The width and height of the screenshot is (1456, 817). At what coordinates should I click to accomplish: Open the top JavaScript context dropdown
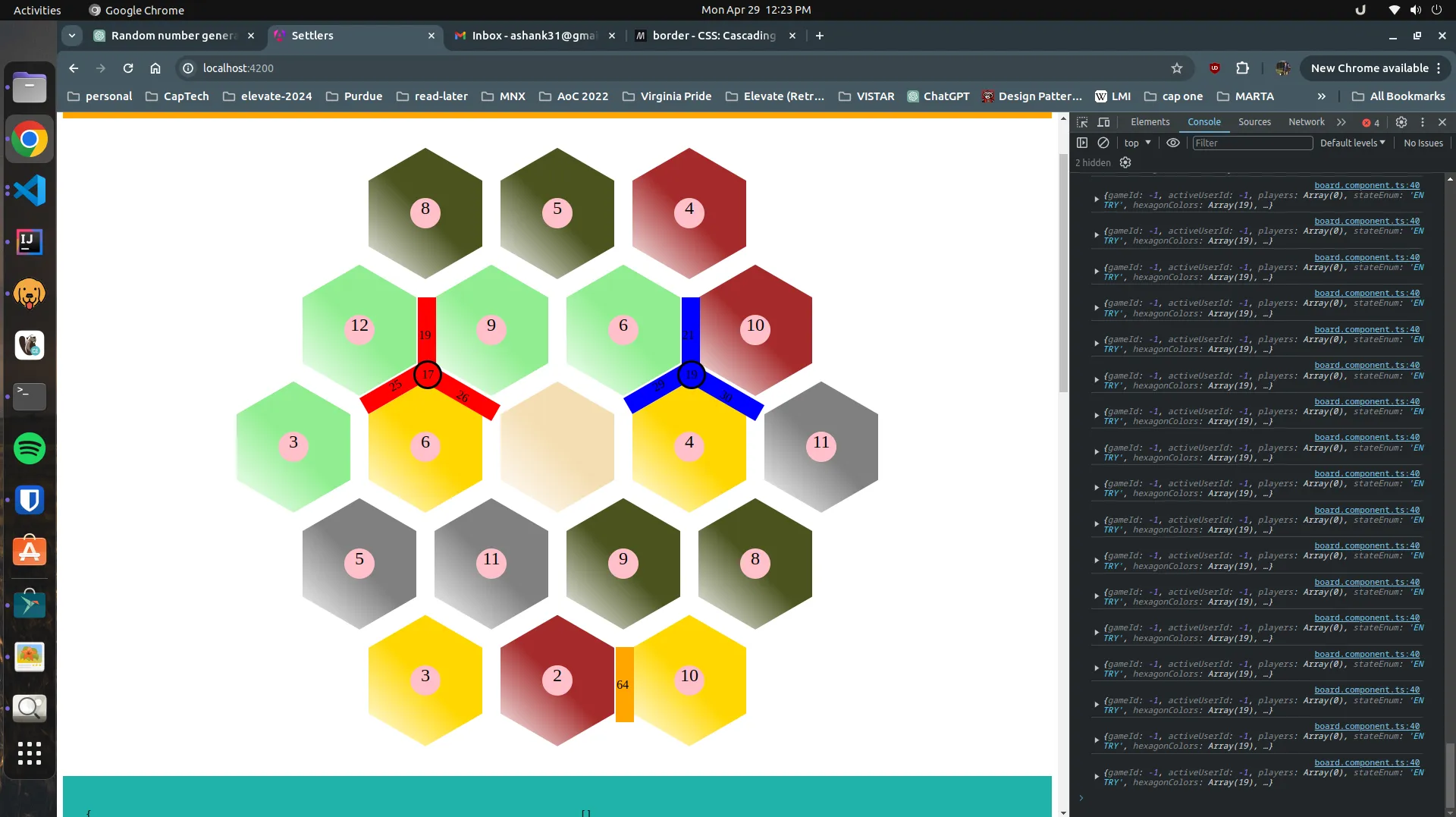(x=1137, y=143)
